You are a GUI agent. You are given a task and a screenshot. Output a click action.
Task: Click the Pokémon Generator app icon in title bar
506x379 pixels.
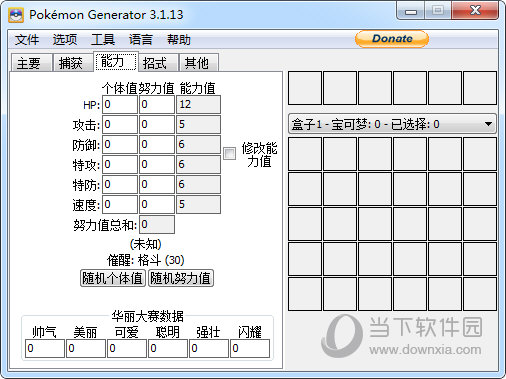point(16,15)
